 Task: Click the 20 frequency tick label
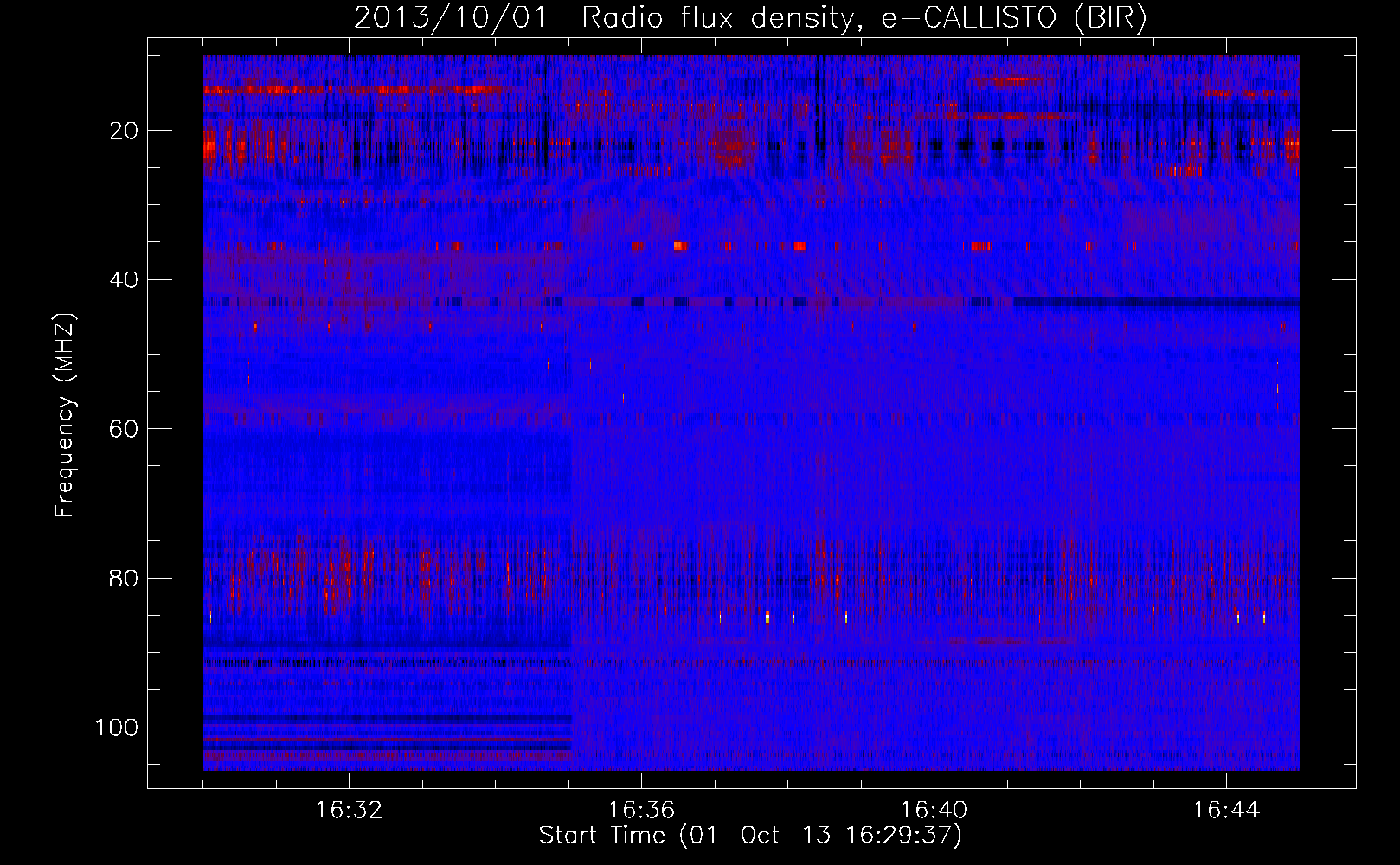coord(125,131)
